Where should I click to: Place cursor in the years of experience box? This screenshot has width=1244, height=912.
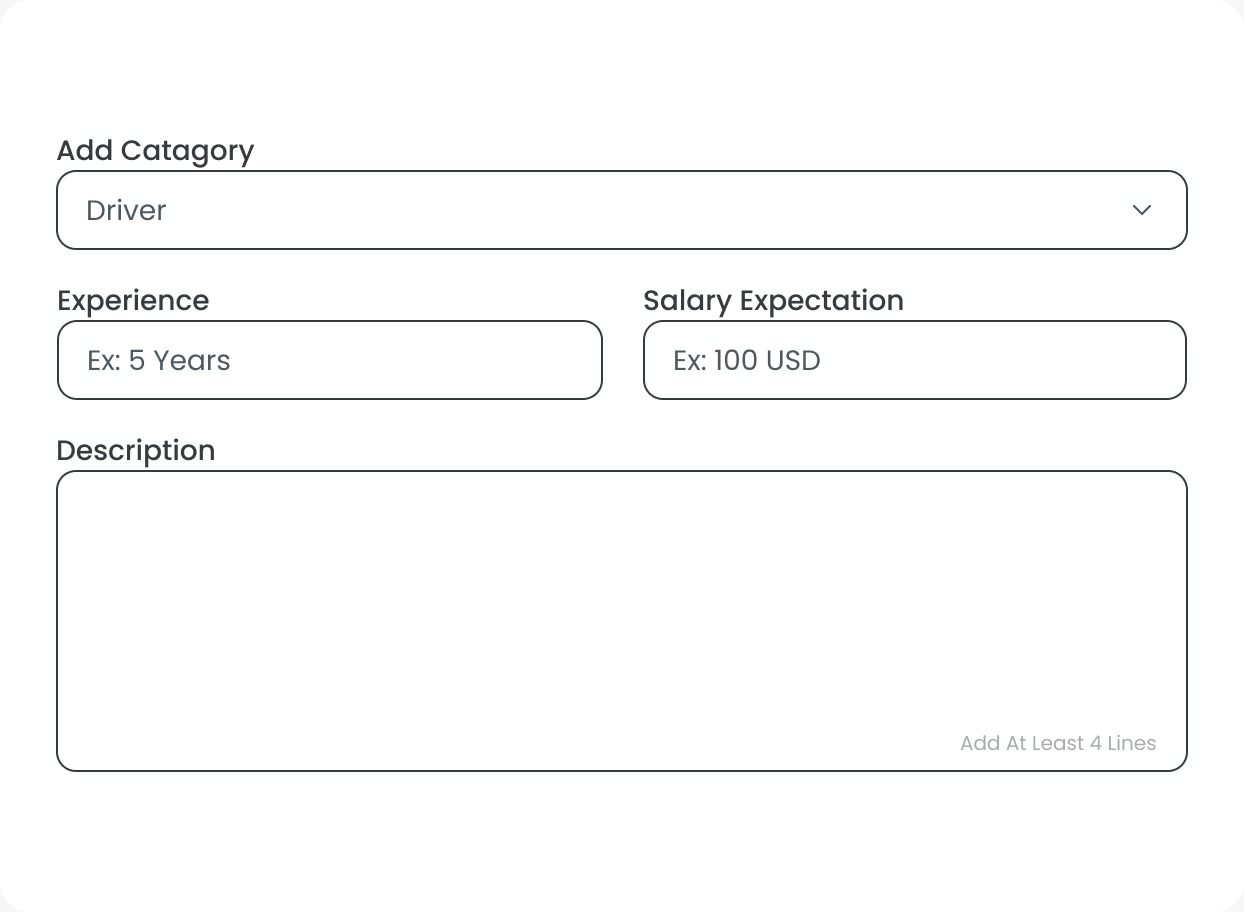(x=400, y=360)
